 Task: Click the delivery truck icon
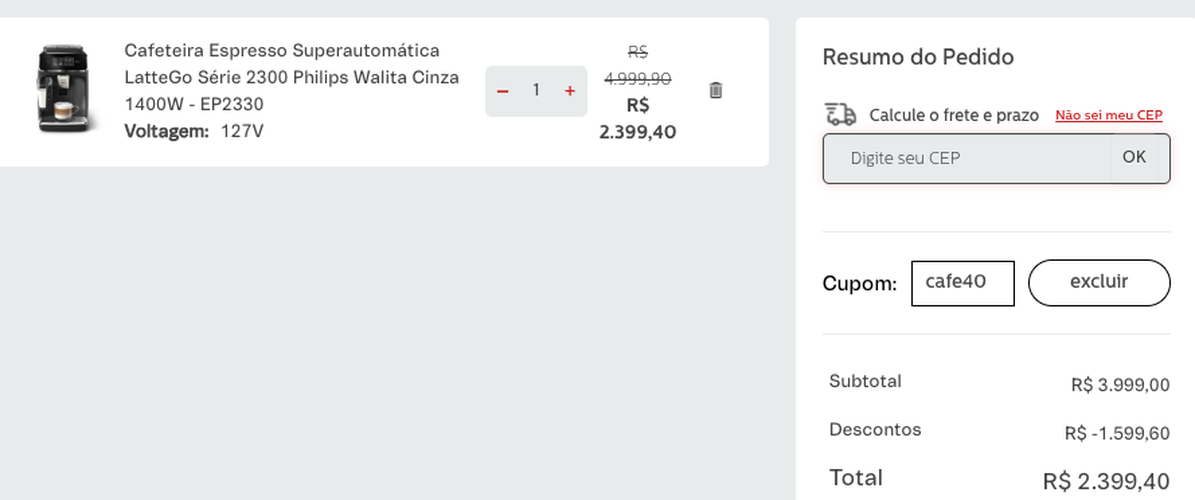[x=840, y=115]
